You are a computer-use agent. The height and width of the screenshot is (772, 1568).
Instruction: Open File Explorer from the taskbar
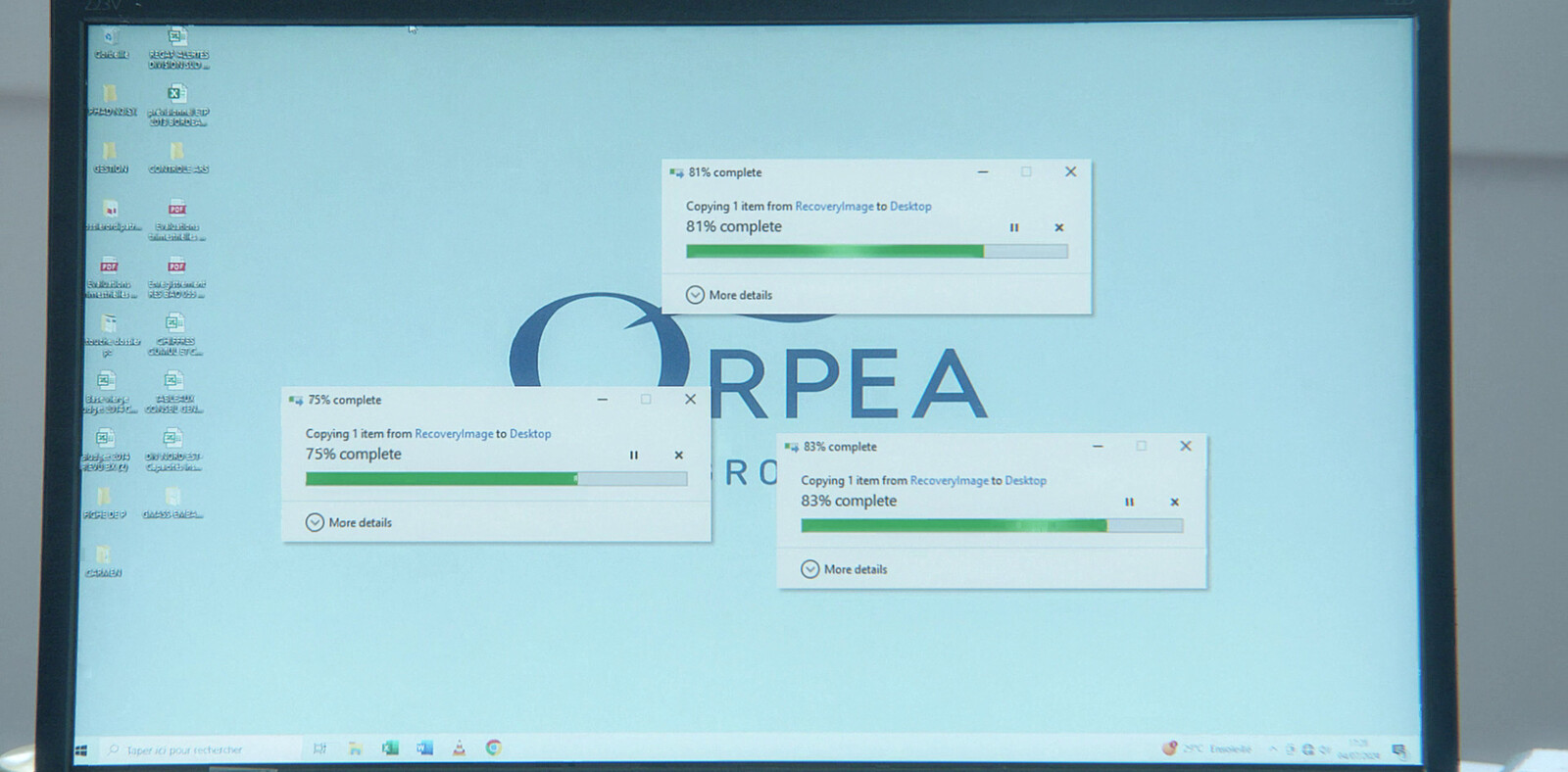point(355,748)
